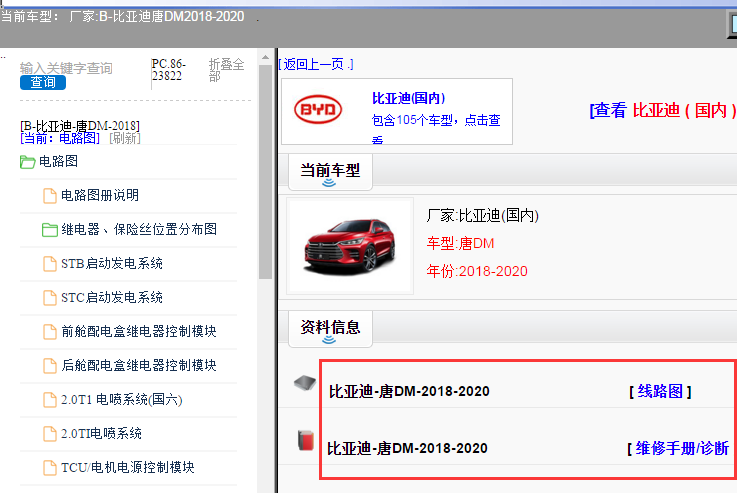The image size is (737, 493).
Task: Click the STC启动发电系统 document icon
Action: (x=50, y=297)
